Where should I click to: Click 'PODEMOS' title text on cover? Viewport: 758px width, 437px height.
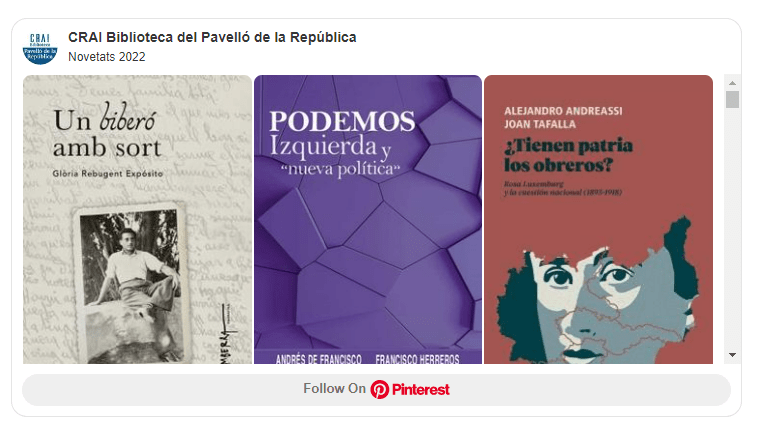[342, 121]
